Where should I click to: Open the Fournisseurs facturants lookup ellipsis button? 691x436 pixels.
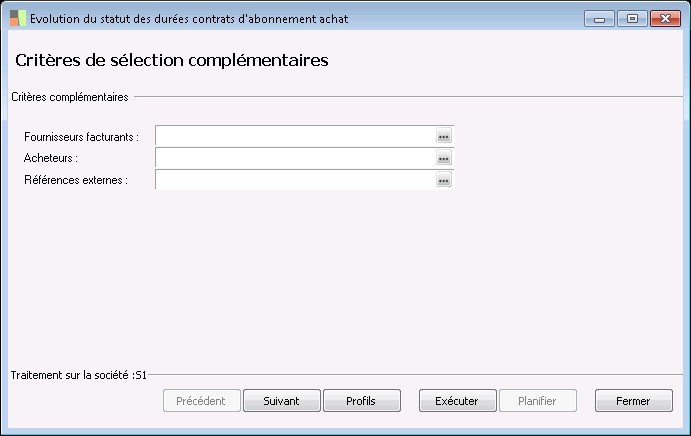point(444,136)
